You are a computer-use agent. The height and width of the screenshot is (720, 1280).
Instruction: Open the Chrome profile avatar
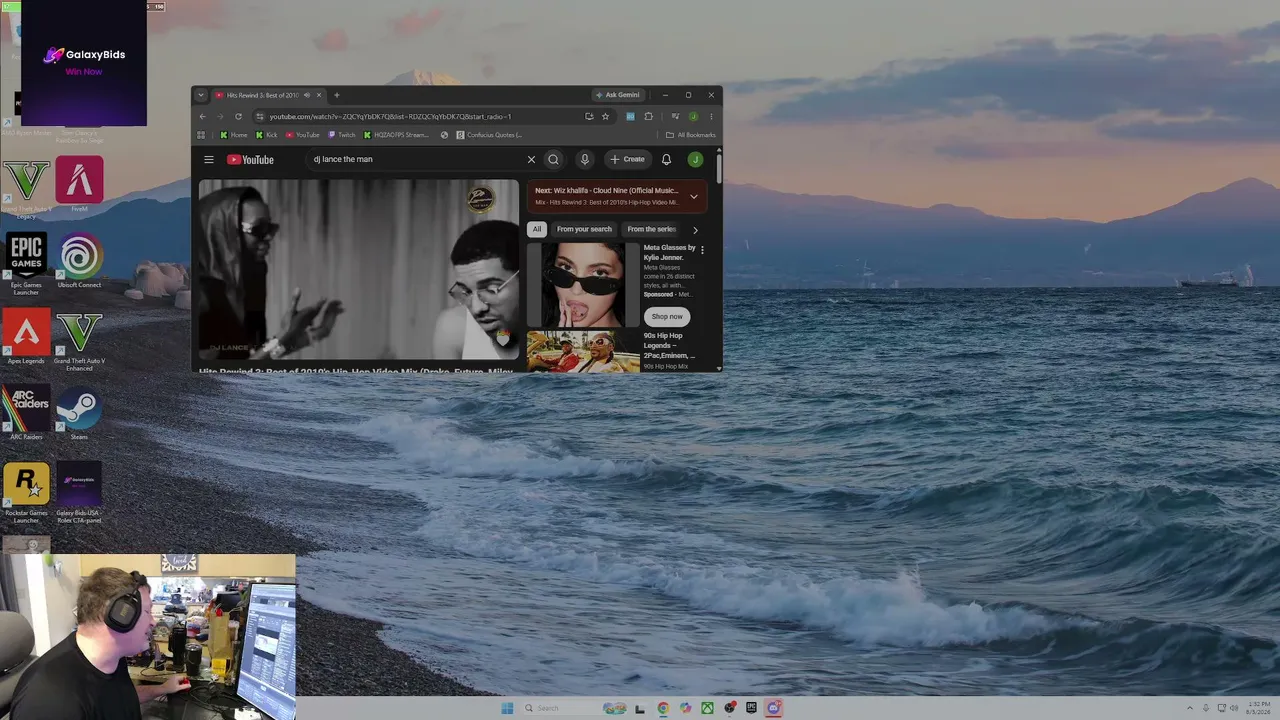(693, 116)
